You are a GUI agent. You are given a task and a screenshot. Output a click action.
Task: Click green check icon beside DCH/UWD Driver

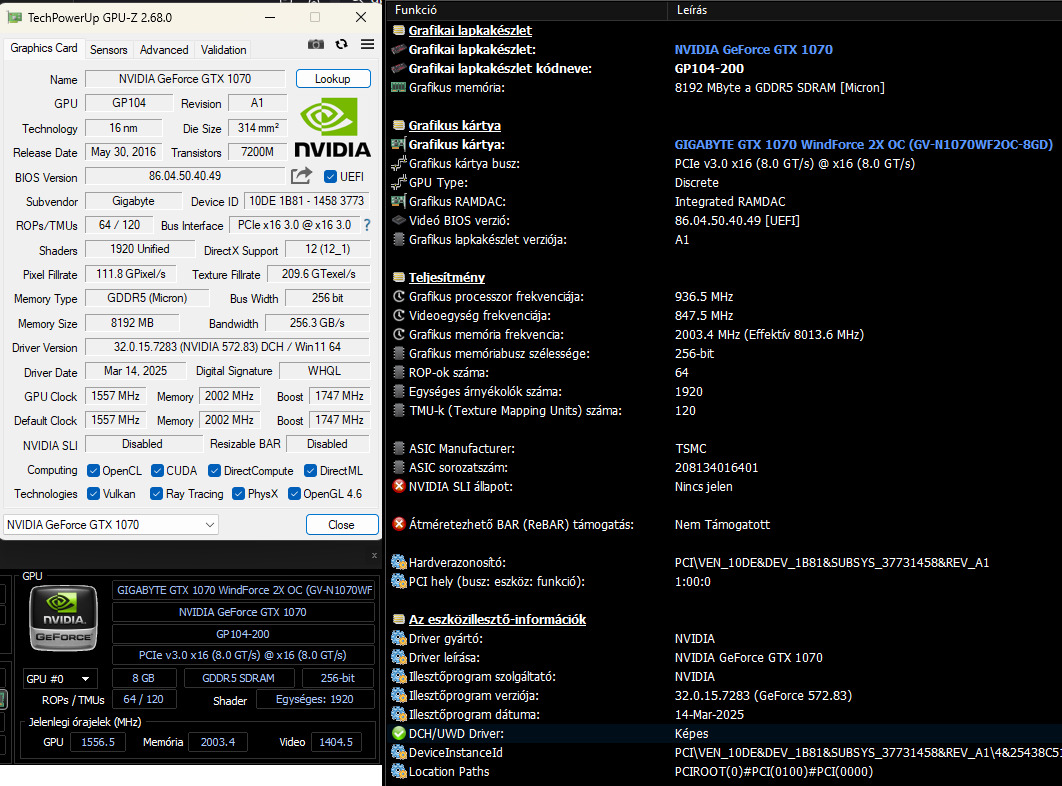click(x=399, y=733)
